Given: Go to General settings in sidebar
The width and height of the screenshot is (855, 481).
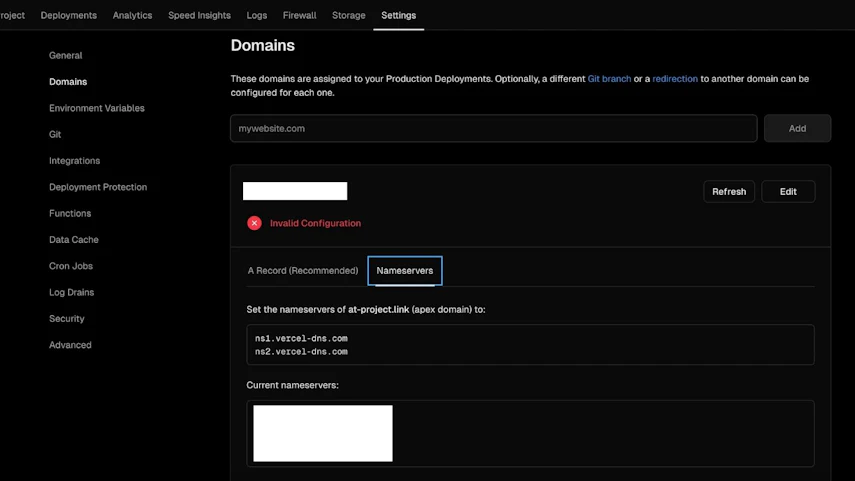Looking at the screenshot, I should [65, 55].
